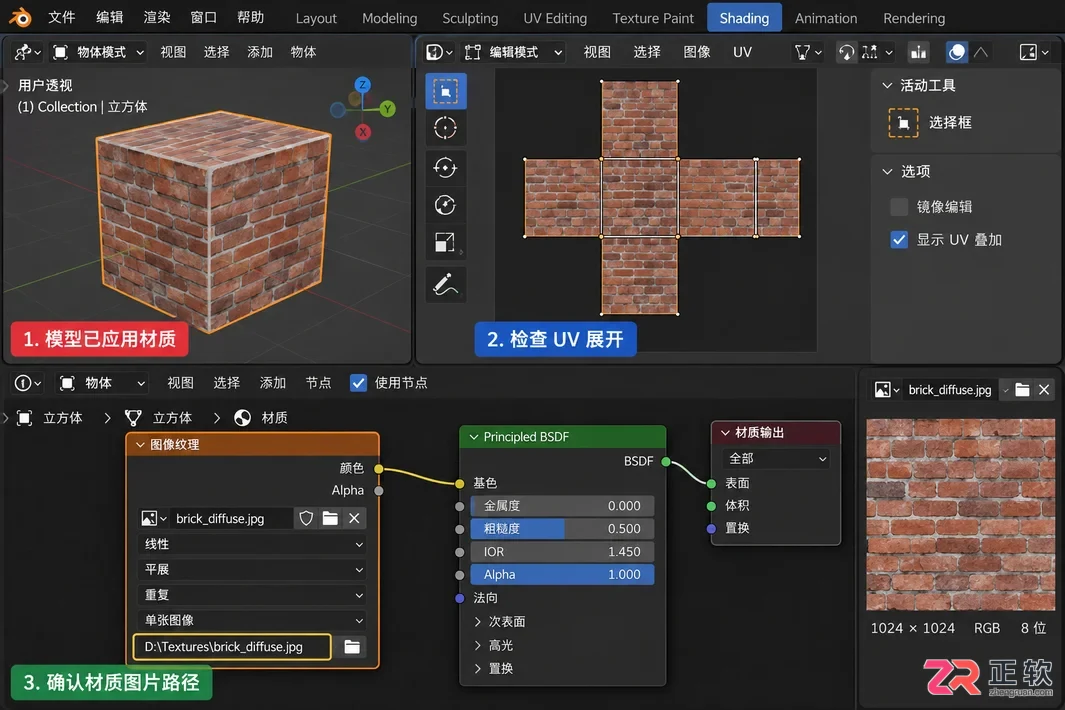Open UV editor type menu icon
Viewport: 1065px width, 710px height.
point(439,52)
